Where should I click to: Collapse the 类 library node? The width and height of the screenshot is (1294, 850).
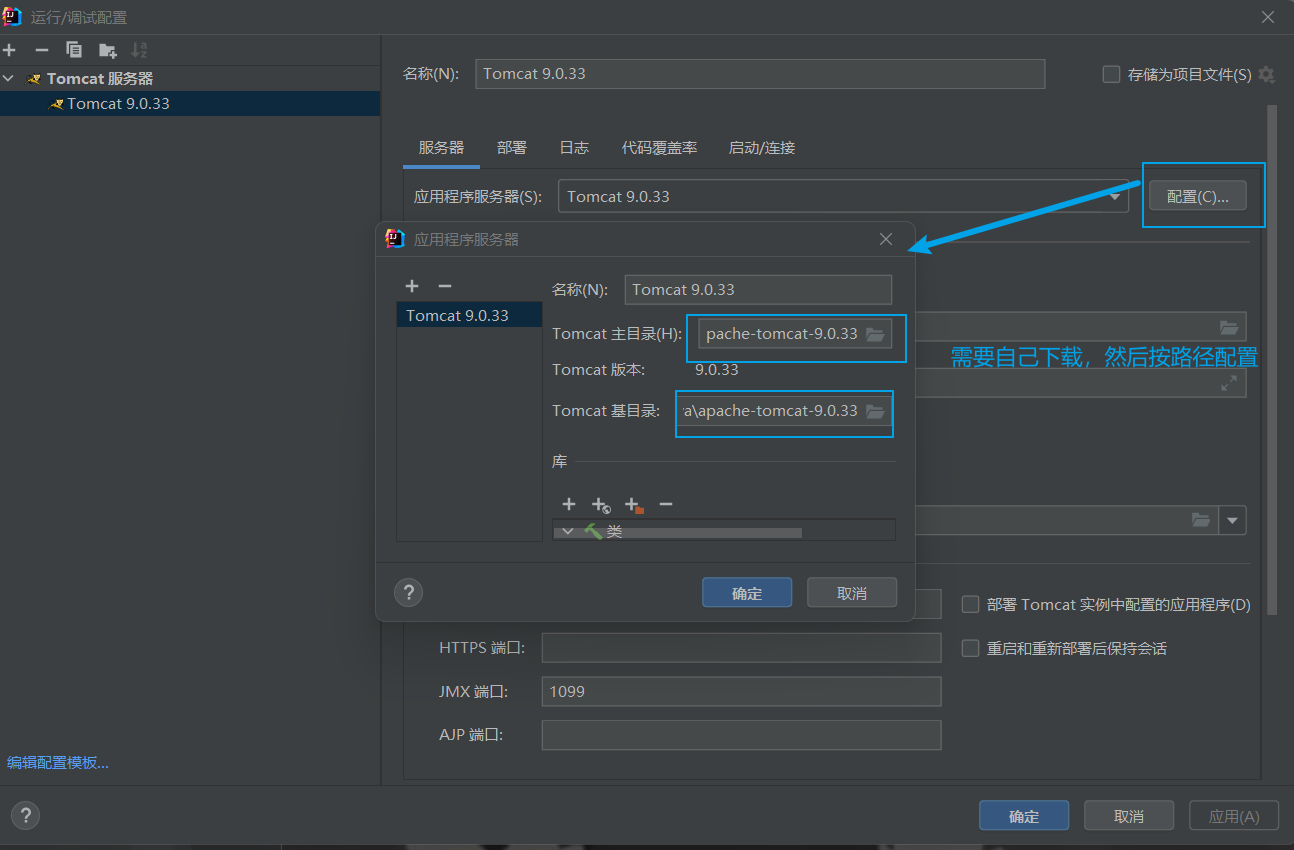[x=568, y=531]
